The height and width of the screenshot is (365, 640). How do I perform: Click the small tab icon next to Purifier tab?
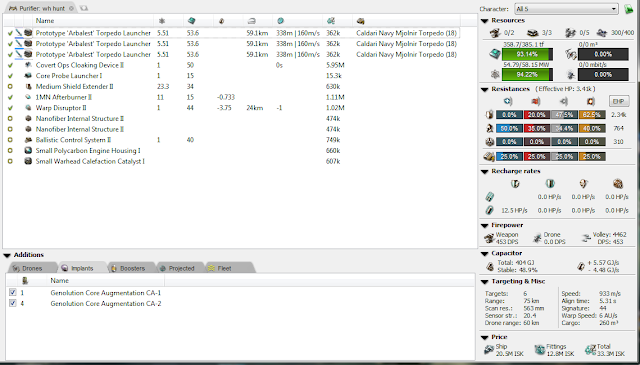tap(84, 8)
